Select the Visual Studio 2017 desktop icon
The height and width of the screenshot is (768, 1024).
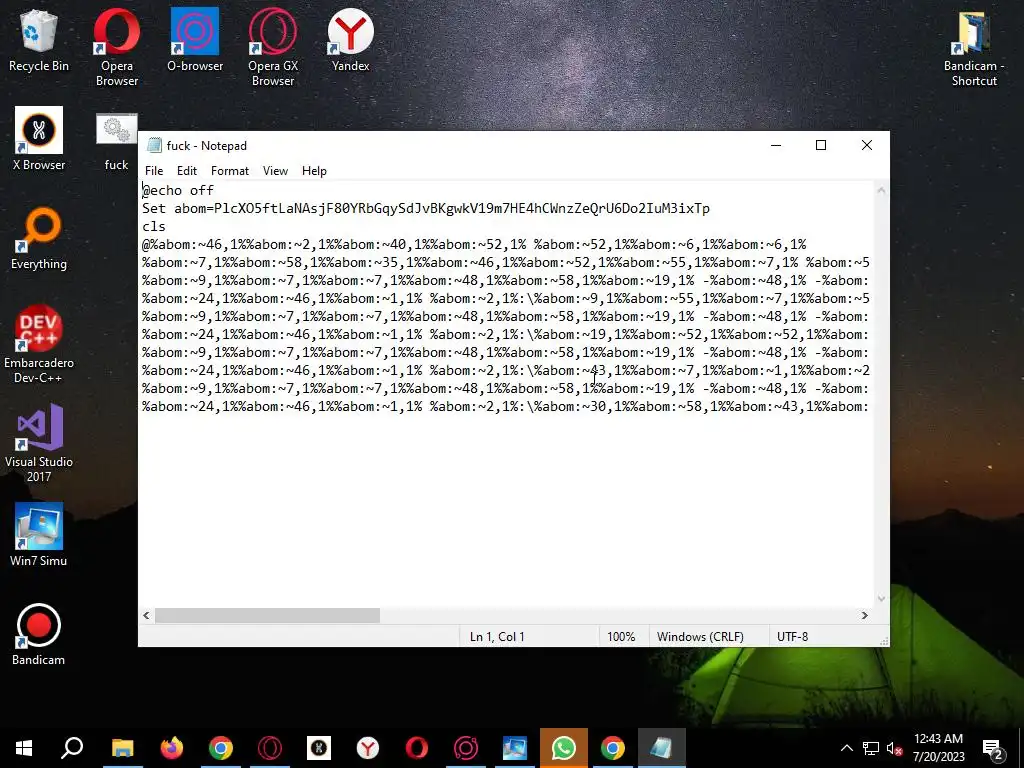(39, 443)
